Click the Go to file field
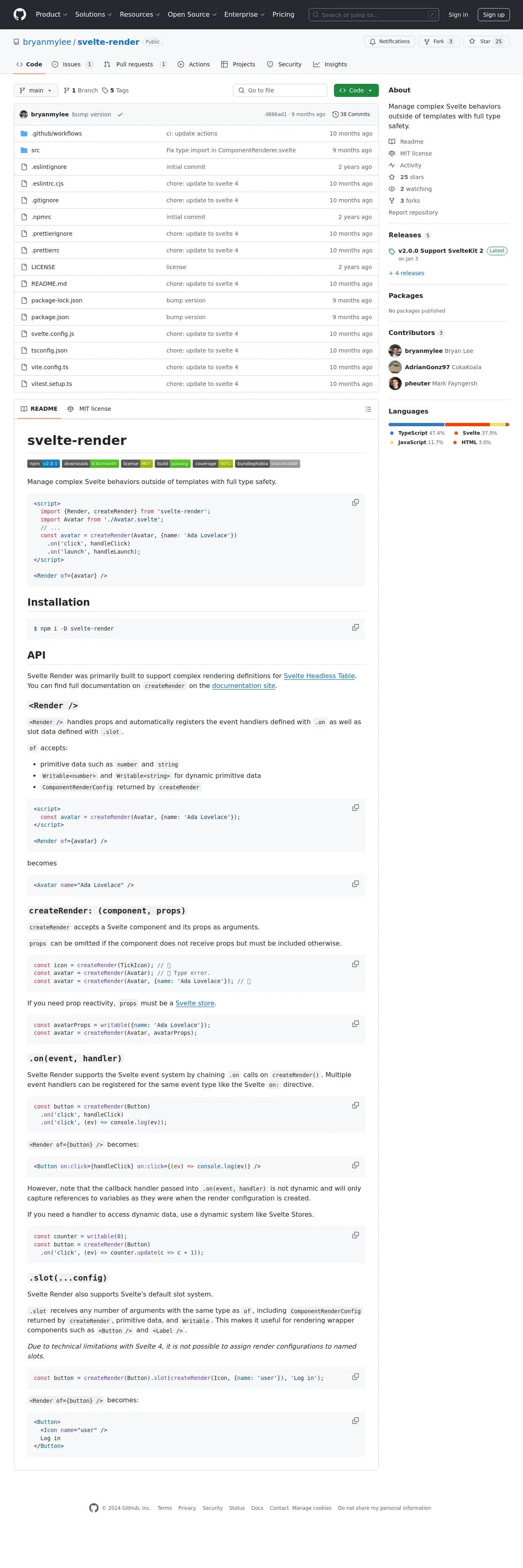523x1568 pixels. 280,91
